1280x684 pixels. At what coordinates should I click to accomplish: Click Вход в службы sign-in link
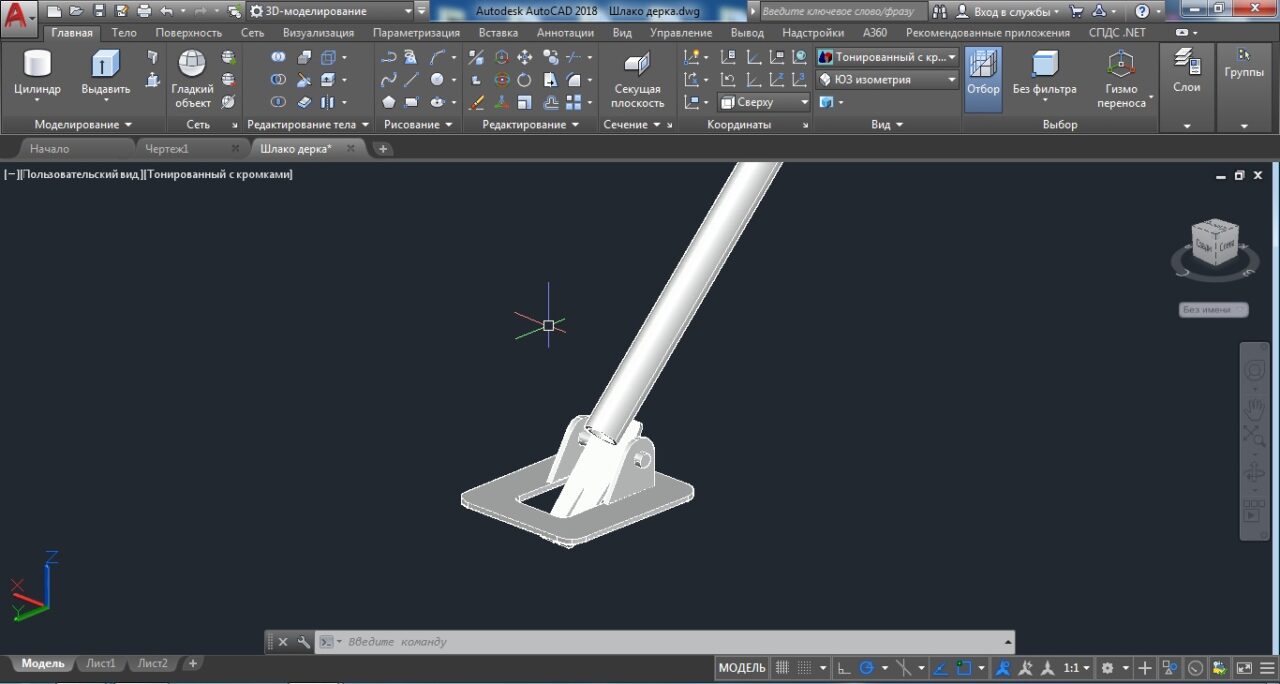(1013, 11)
